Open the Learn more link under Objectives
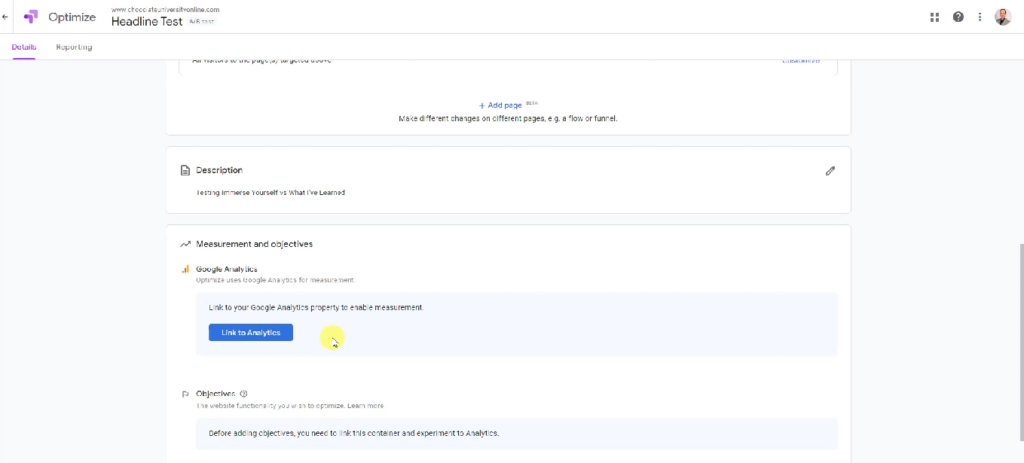This screenshot has height=463, width=1024. point(366,406)
